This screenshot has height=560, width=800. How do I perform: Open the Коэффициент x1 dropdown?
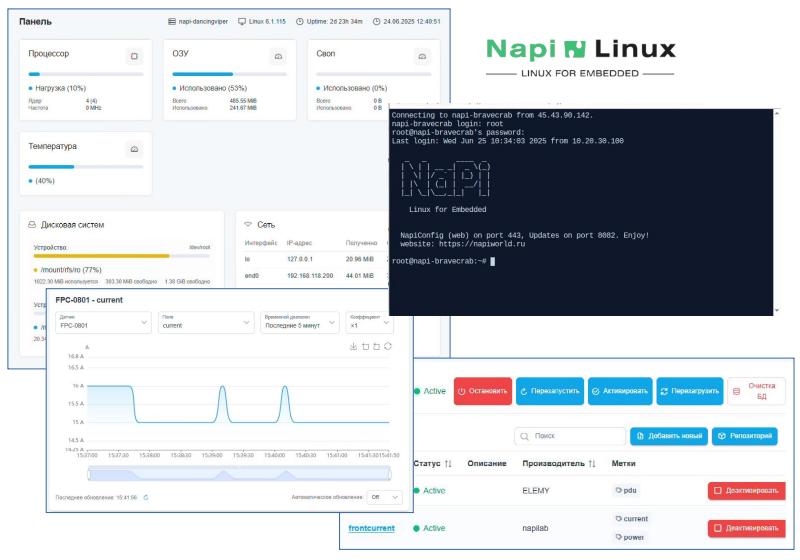click(x=369, y=322)
